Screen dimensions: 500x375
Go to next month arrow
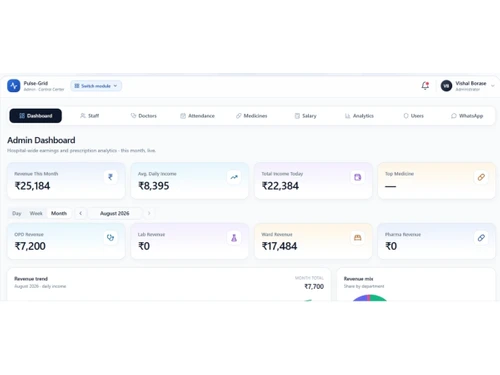click(x=149, y=213)
